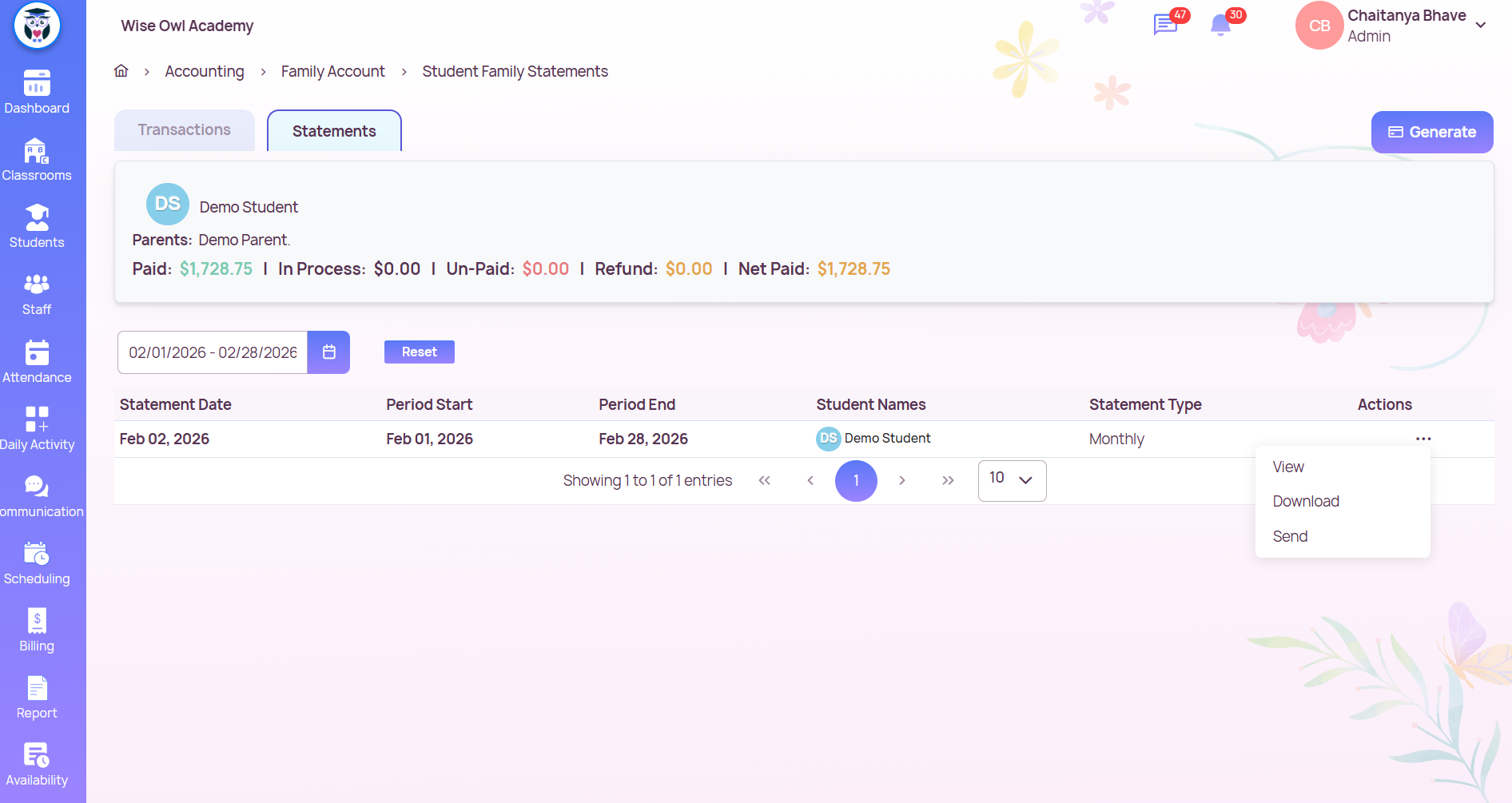
Task: Click the messages icon with 47 badge
Action: coord(1165,25)
